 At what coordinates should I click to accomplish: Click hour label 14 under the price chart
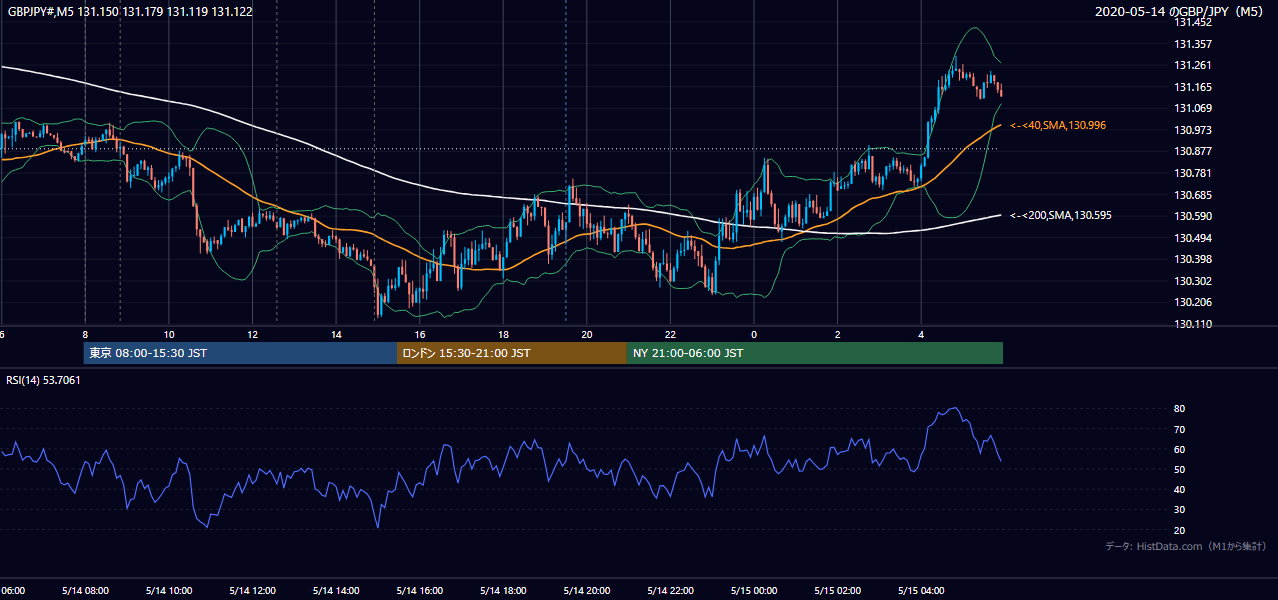click(x=336, y=334)
